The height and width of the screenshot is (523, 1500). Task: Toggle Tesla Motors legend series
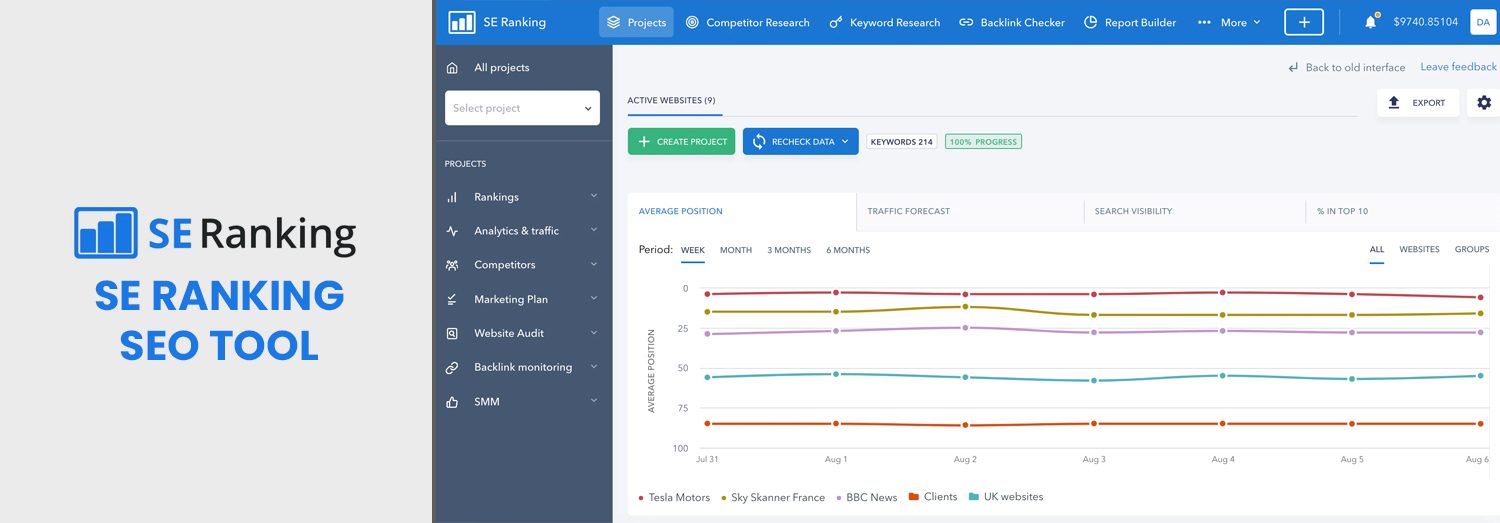point(674,497)
